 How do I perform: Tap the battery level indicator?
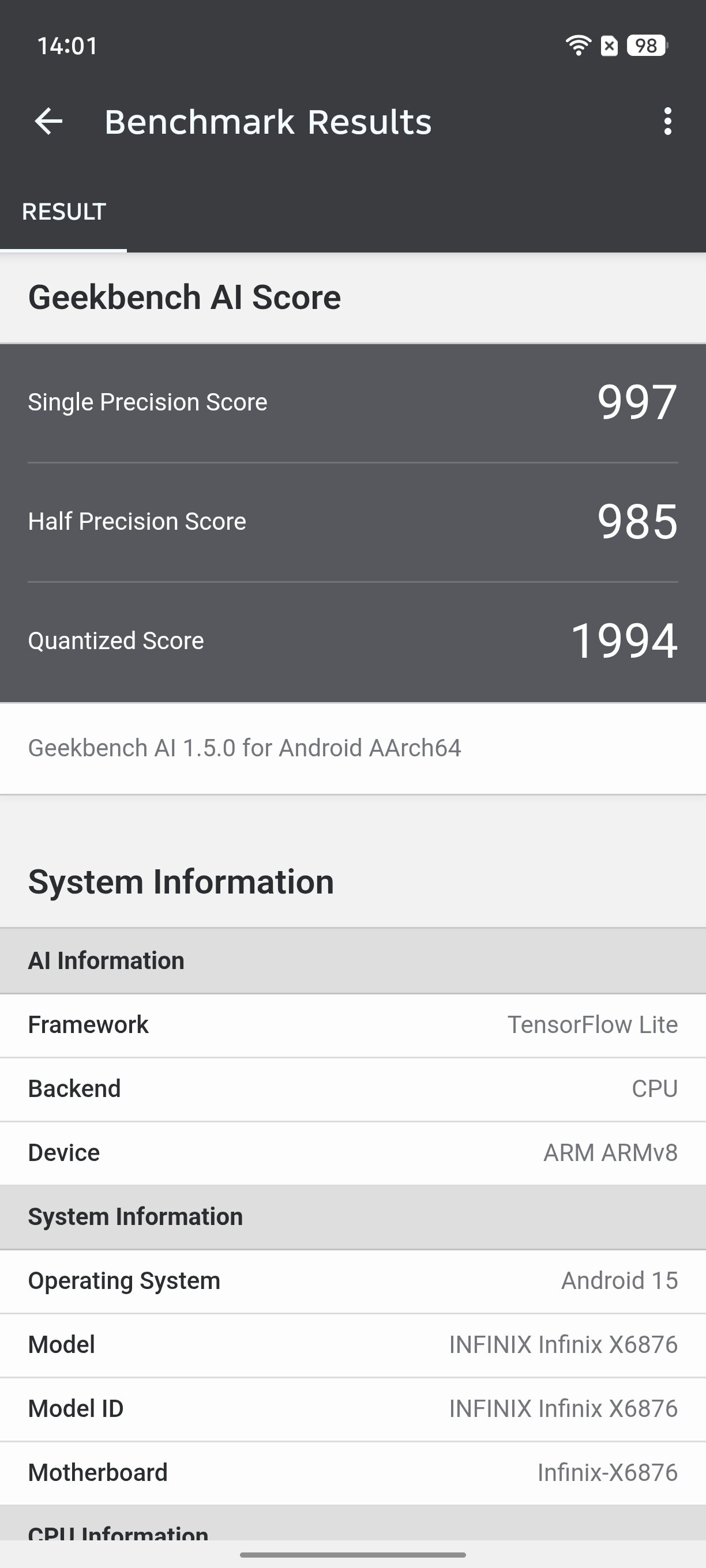[x=647, y=46]
